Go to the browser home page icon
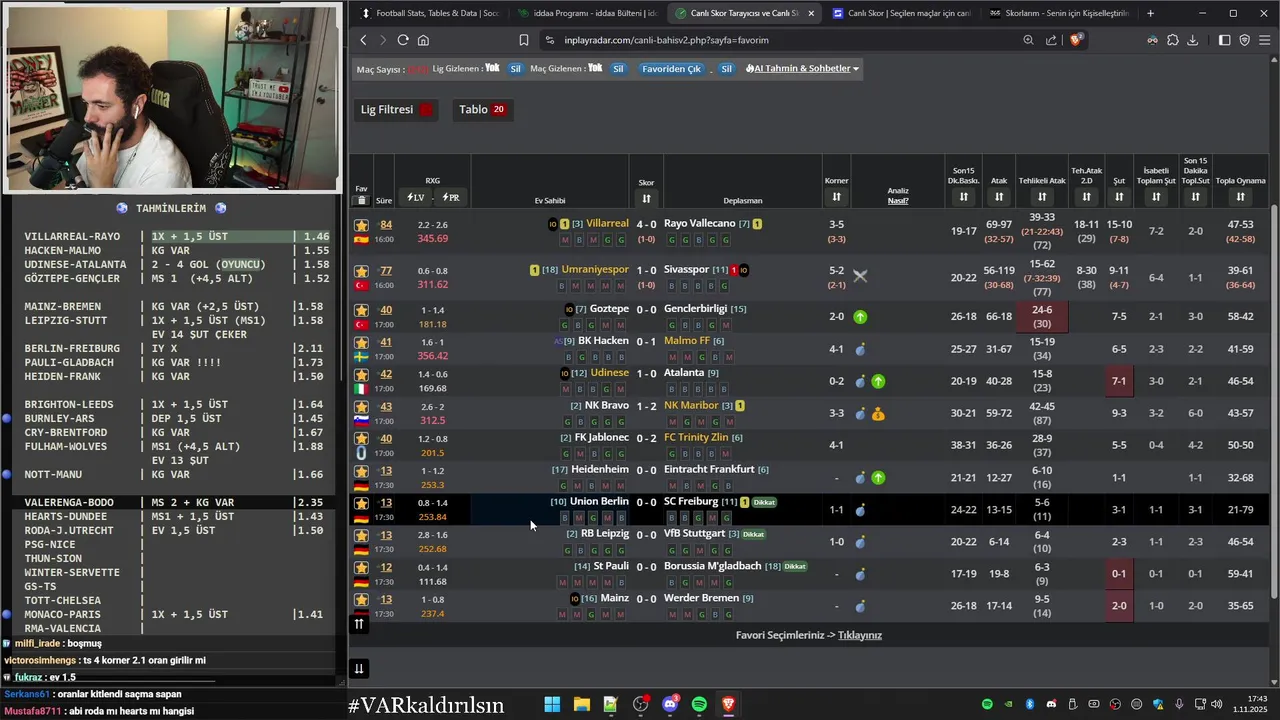 [423, 40]
